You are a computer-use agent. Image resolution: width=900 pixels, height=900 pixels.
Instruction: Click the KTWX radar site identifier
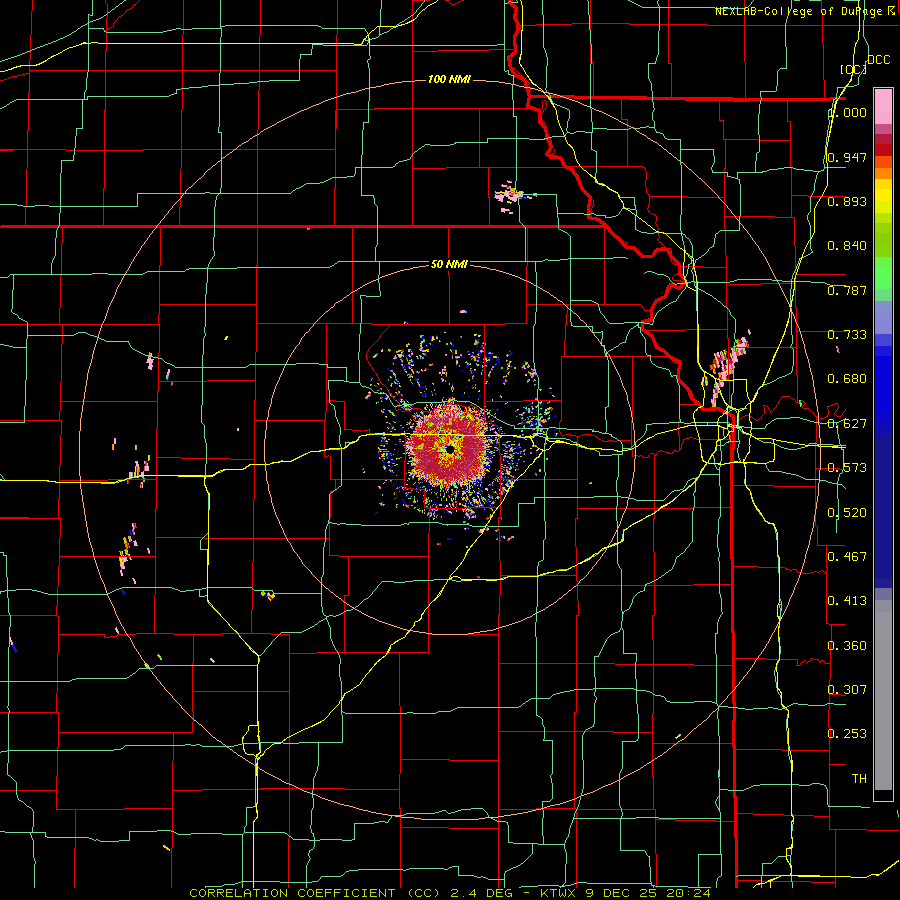pos(559,893)
